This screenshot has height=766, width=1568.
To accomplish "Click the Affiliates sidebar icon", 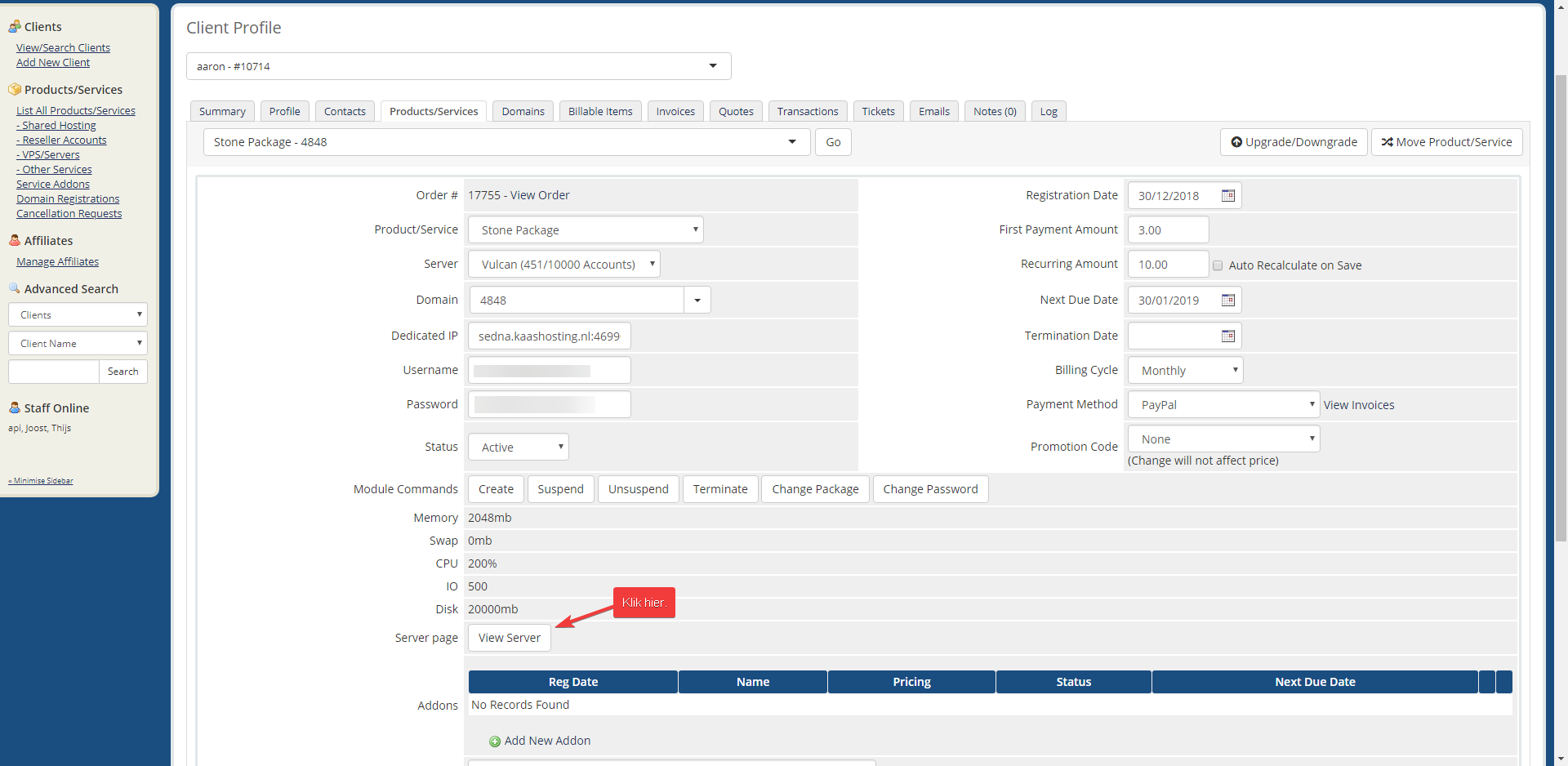I will point(14,241).
